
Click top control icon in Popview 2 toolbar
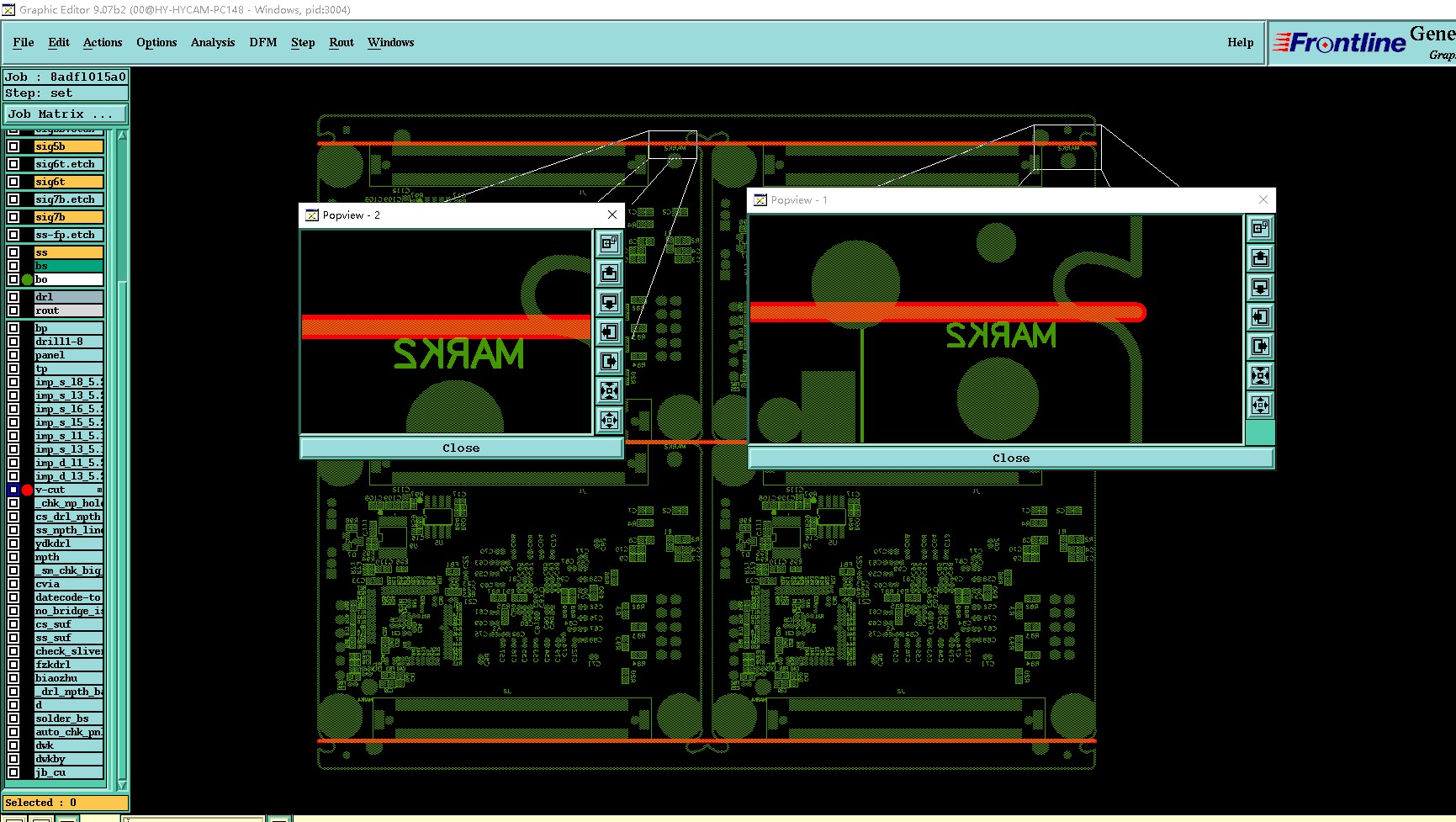point(609,243)
